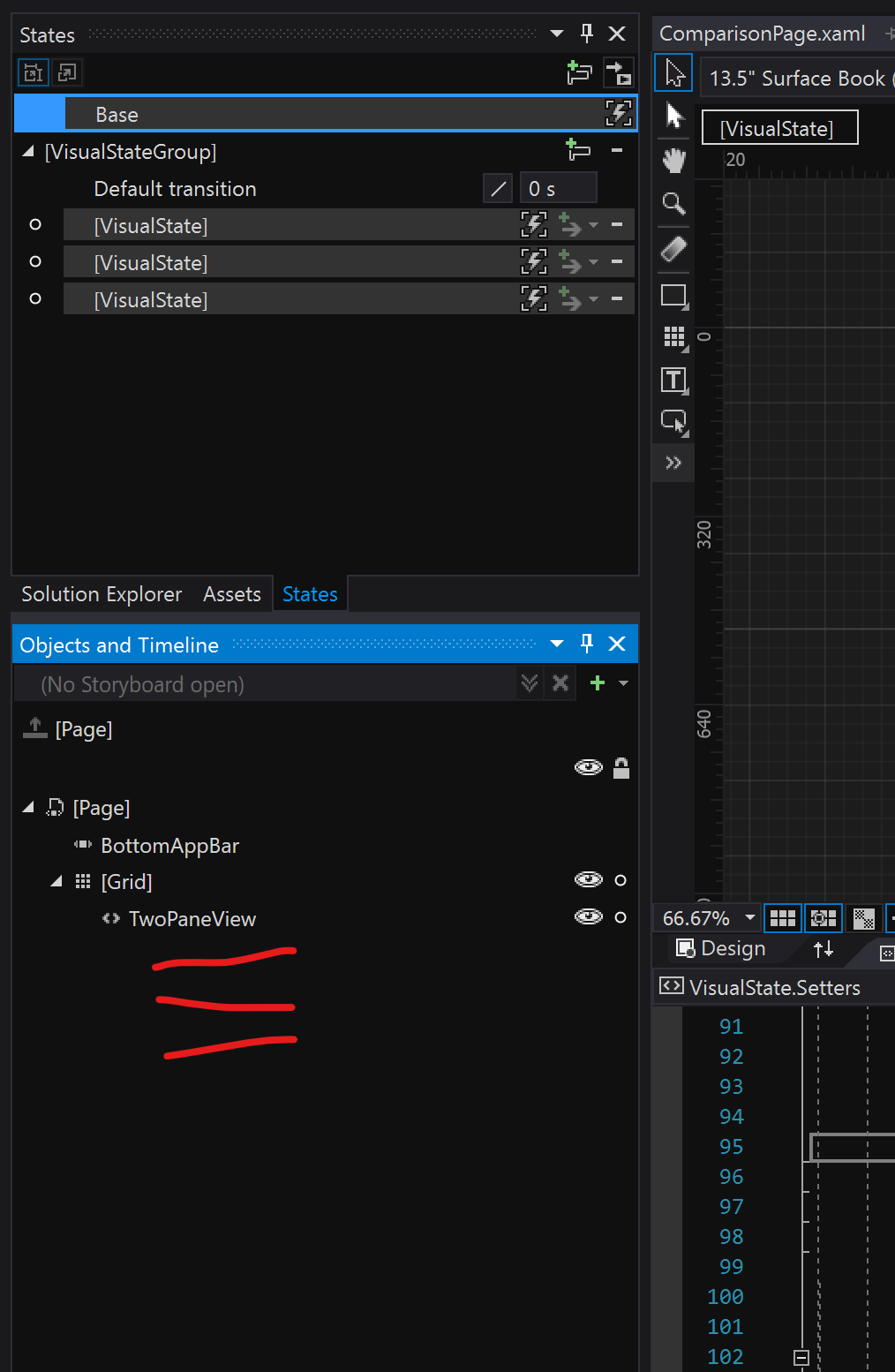Switch to Design view tab
This screenshot has width=895, height=1372.
pos(721,949)
